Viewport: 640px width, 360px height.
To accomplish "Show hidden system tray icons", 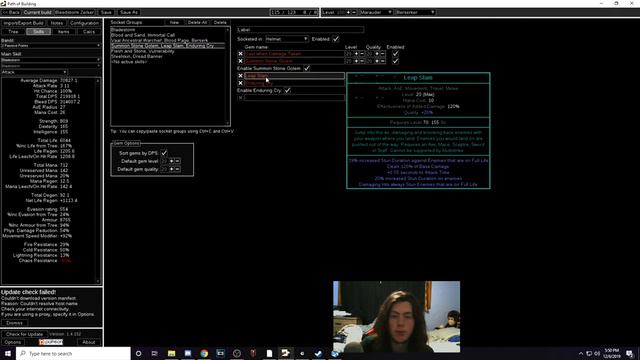I will (581, 353).
